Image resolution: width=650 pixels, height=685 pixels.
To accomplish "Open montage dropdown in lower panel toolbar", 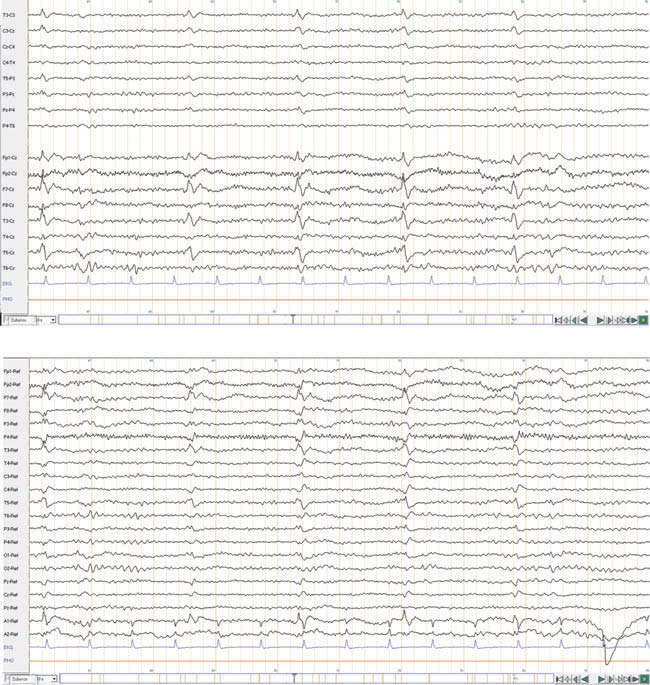I will click(19, 678).
